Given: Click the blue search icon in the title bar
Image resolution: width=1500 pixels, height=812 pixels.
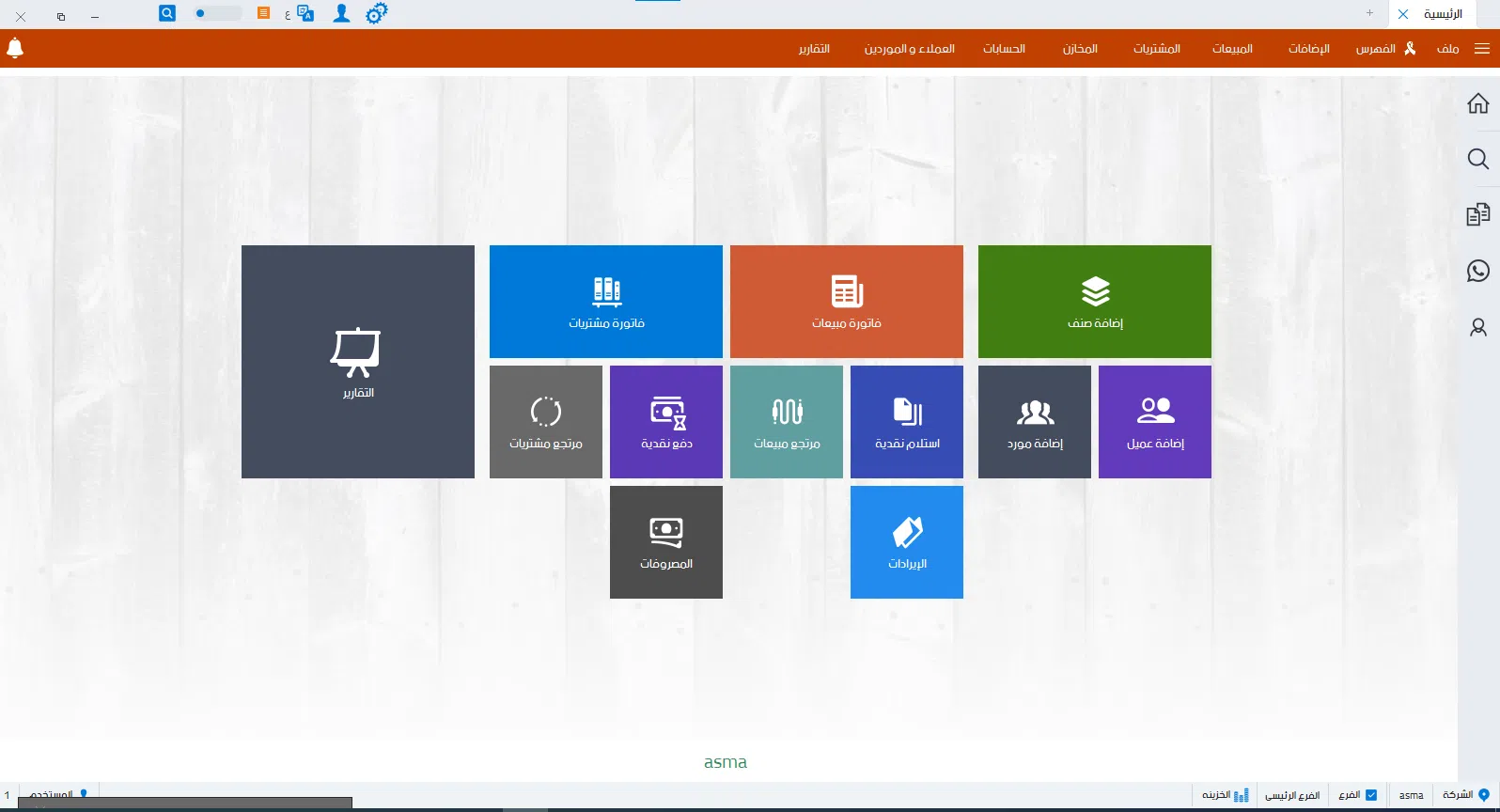Looking at the screenshot, I should point(167,14).
